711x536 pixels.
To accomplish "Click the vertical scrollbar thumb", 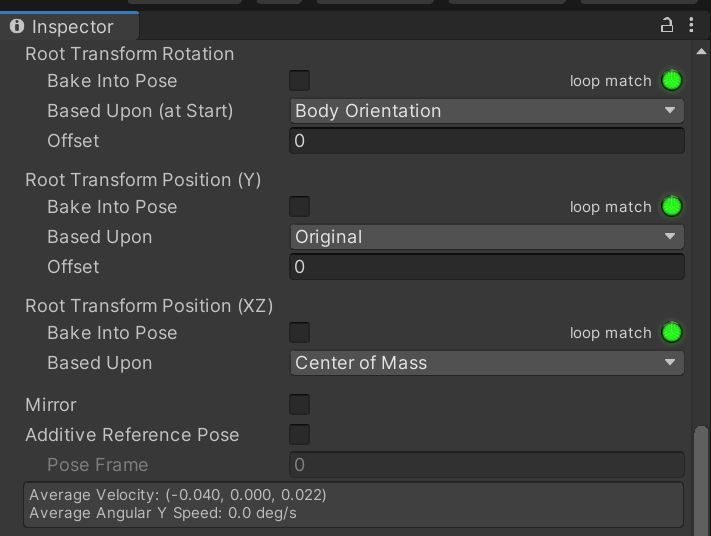I will pyautogui.click(x=701, y=481).
